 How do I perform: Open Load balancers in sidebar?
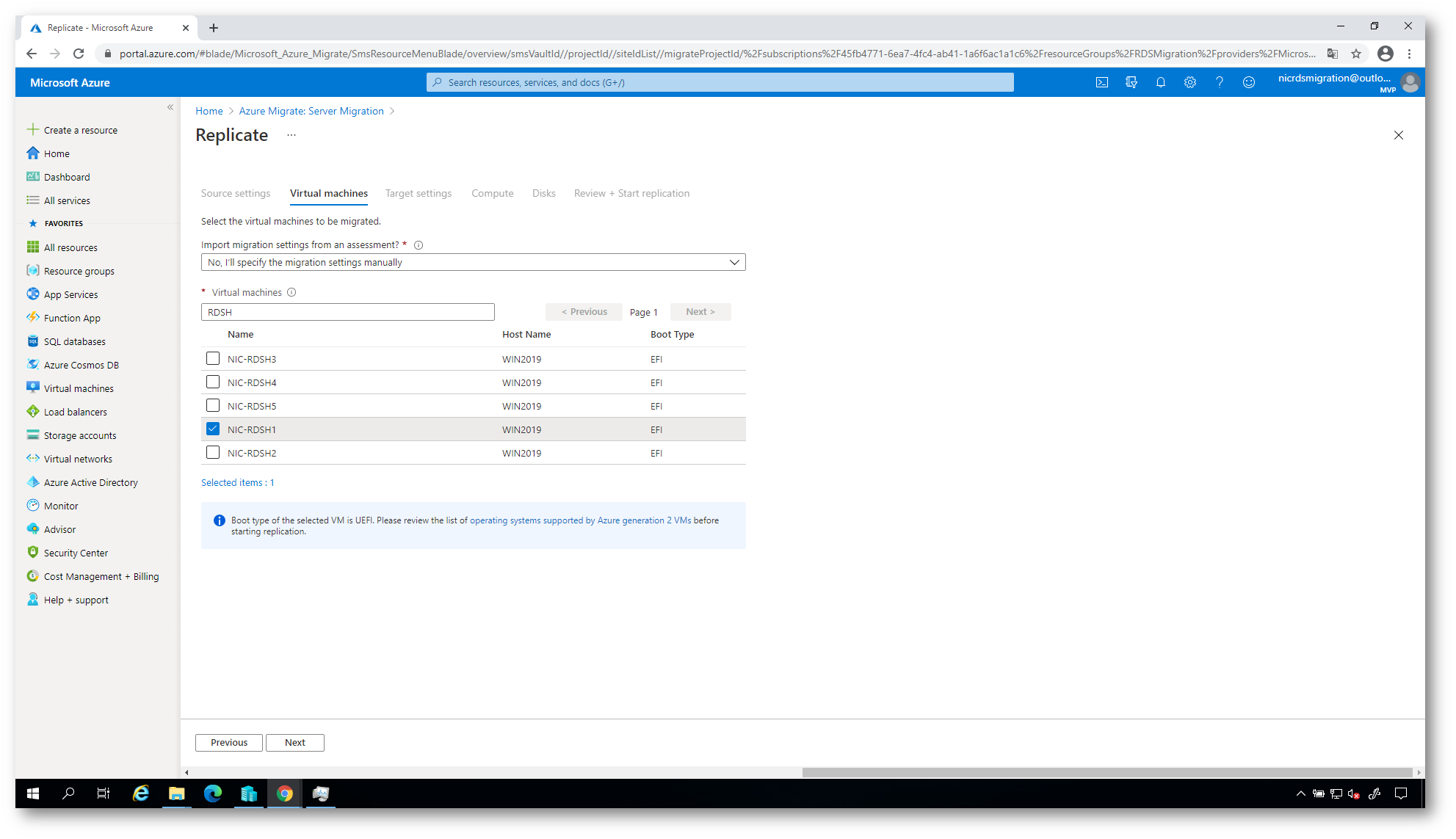pos(75,412)
